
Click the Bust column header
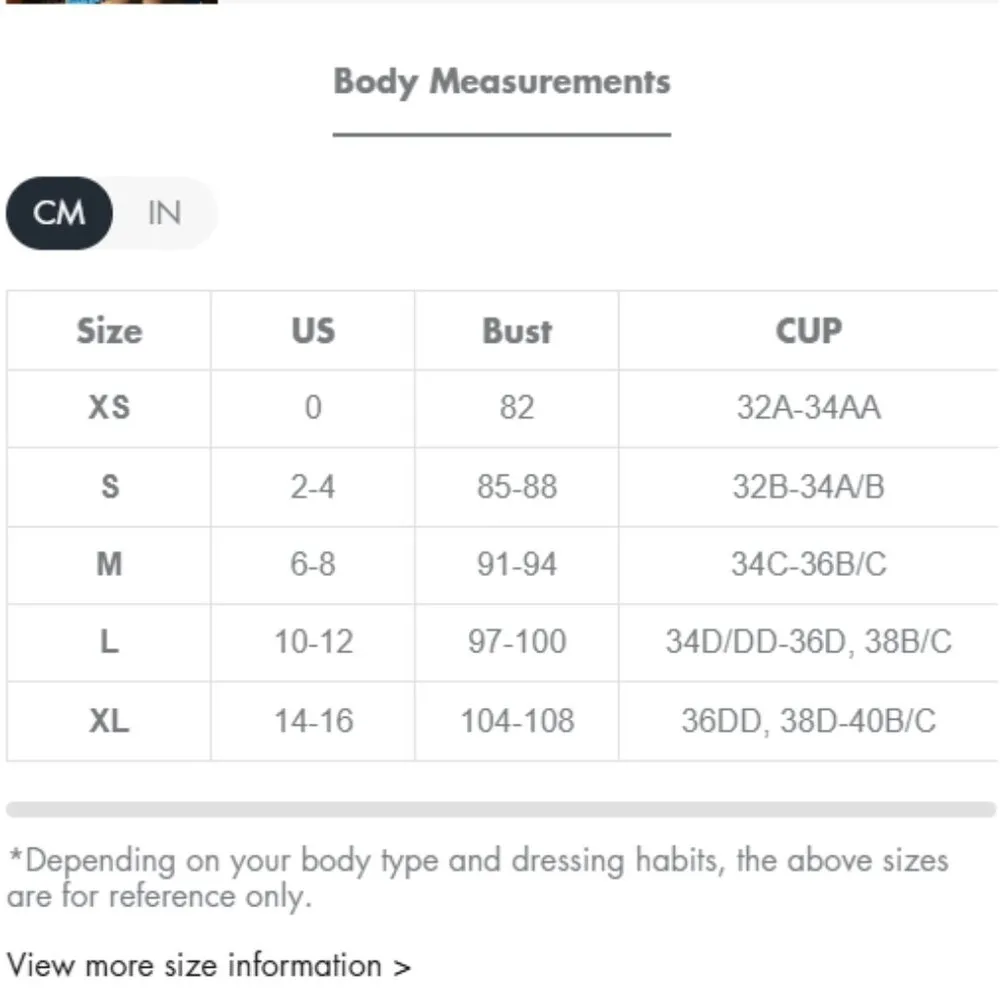(x=517, y=331)
